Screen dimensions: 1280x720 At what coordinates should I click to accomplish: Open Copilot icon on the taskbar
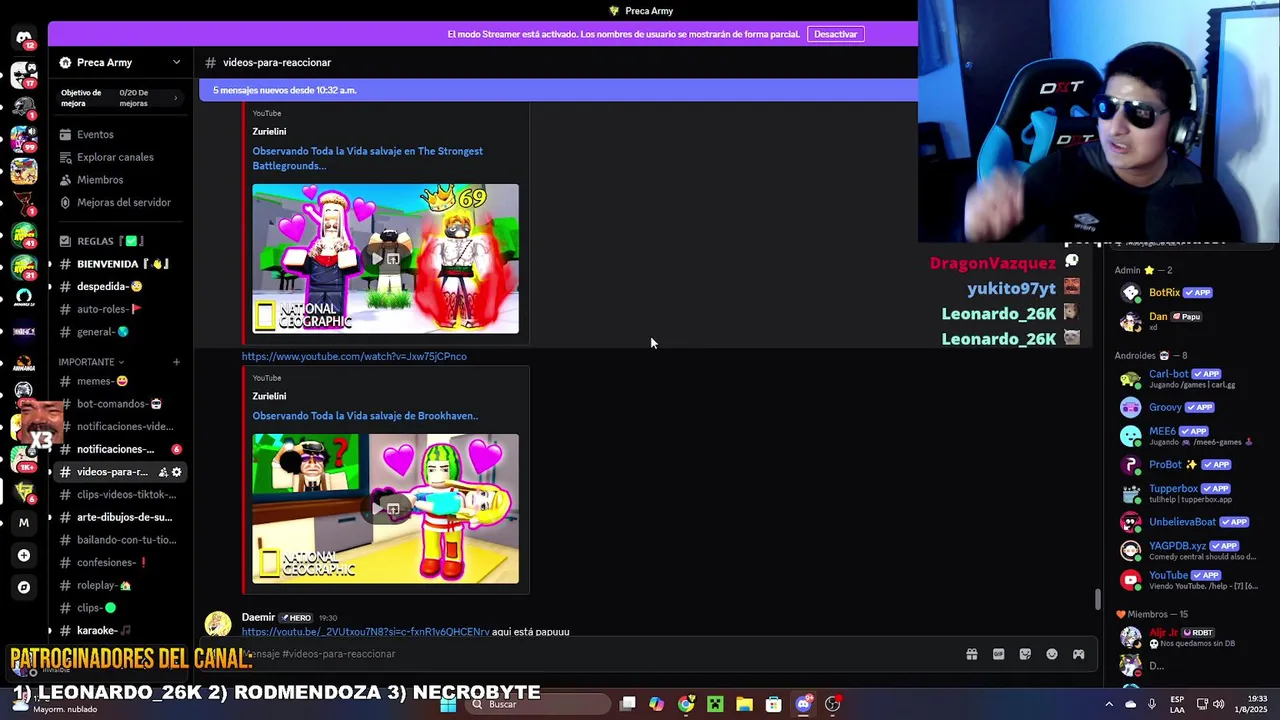pyautogui.click(x=656, y=704)
